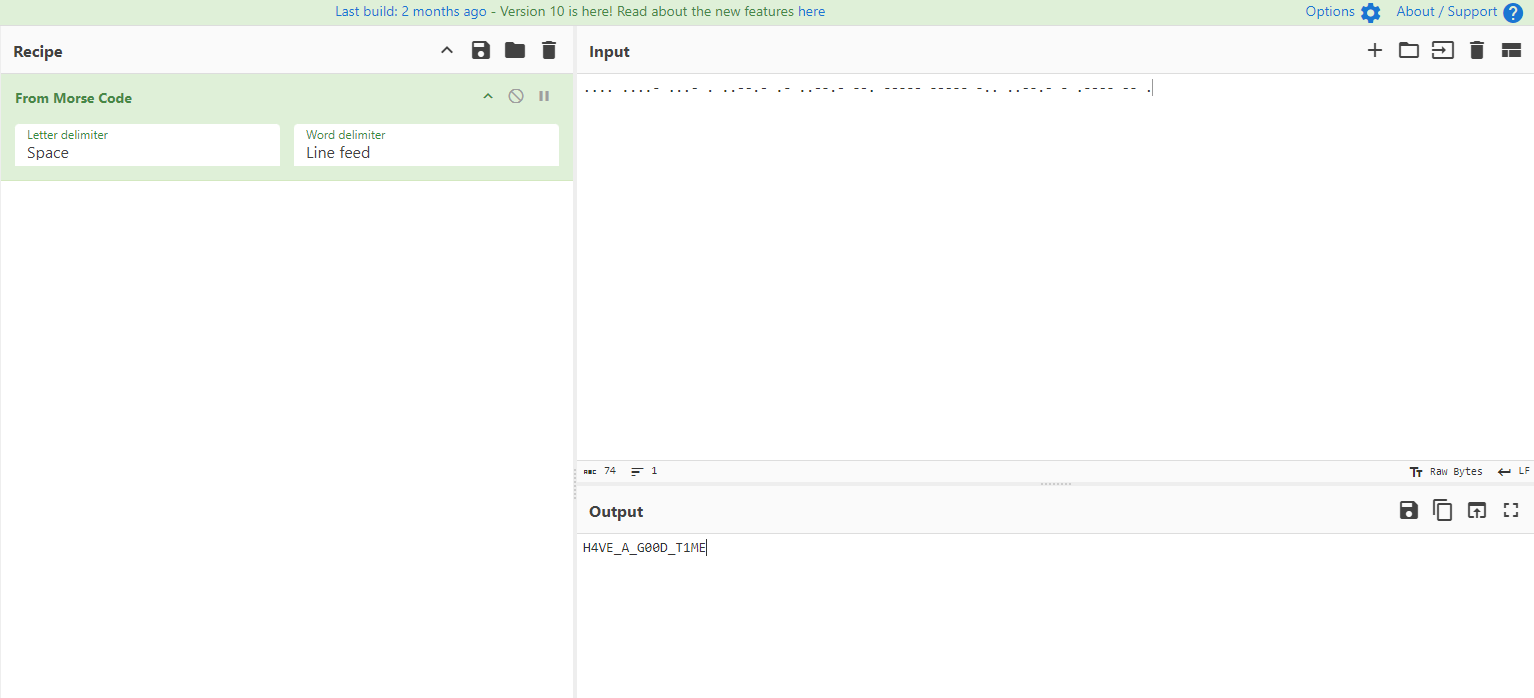Collapse the From Morse Code operation
Viewport: 1534px width, 698px height.
pyautogui.click(x=488, y=97)
